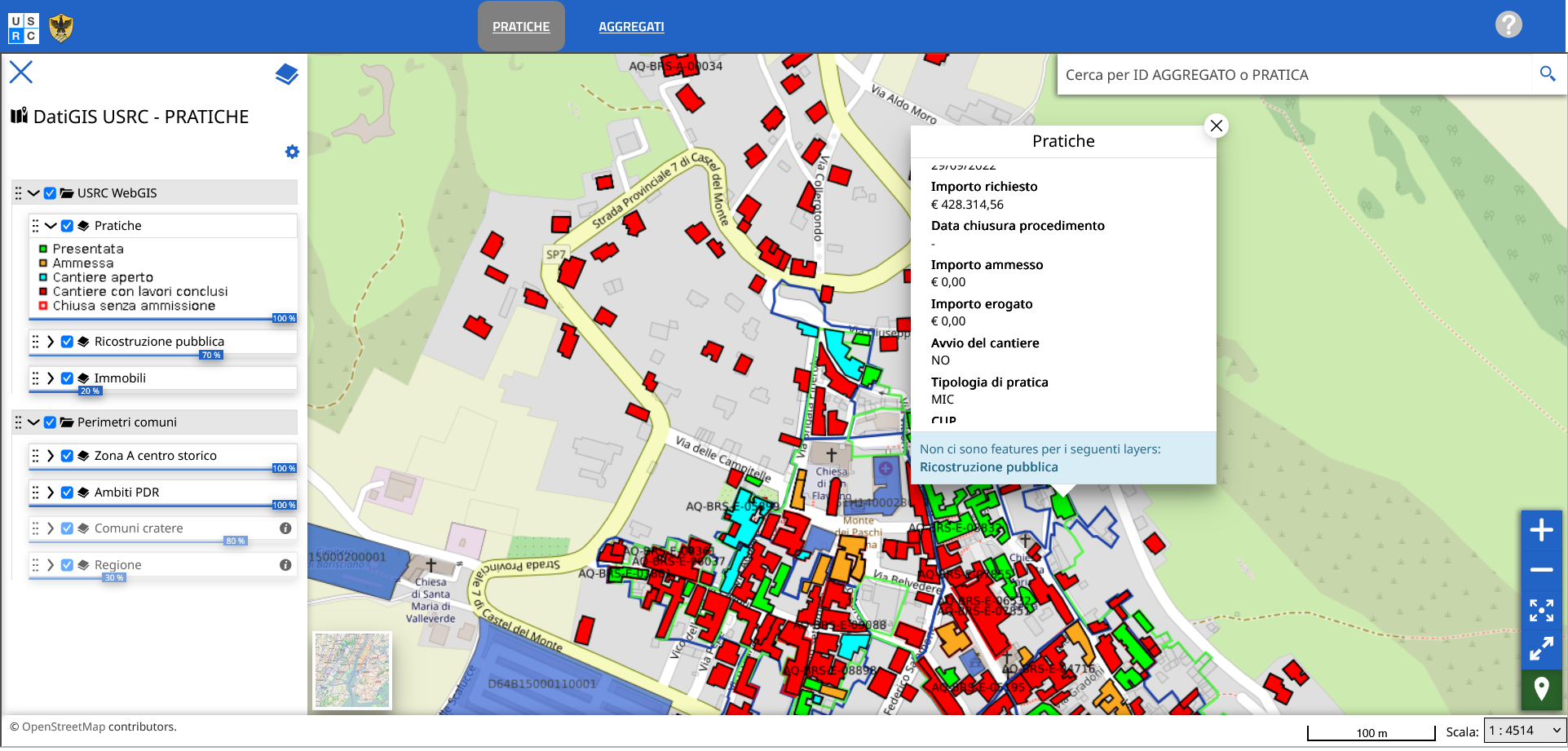Click the layer icon beside Pratiche
Screen dimensions: 1568x751
tap(83, 226)
